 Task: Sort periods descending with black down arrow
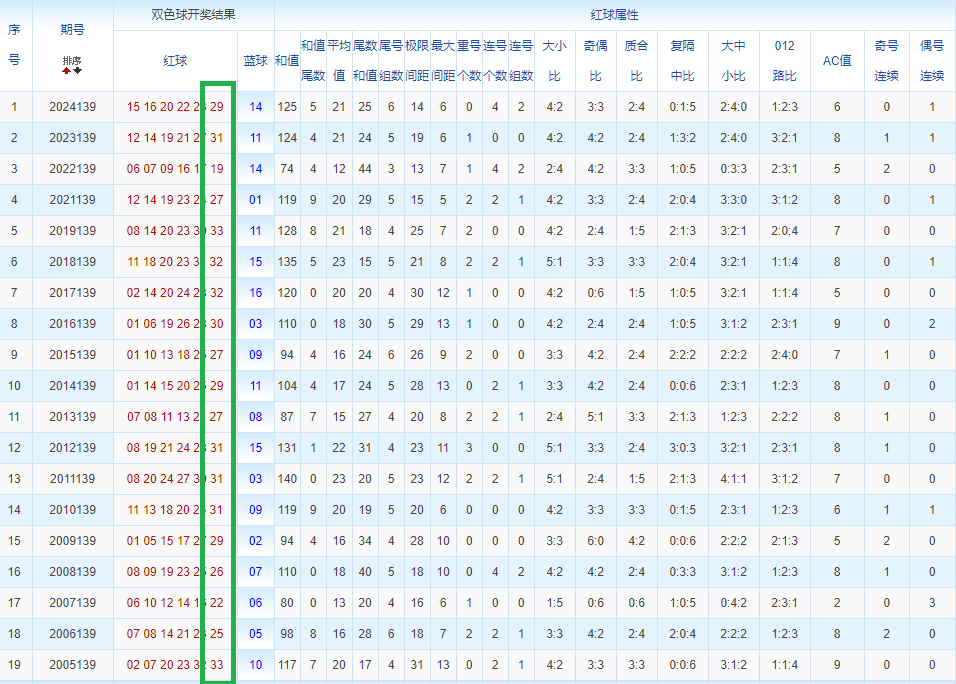pos(77,71)
